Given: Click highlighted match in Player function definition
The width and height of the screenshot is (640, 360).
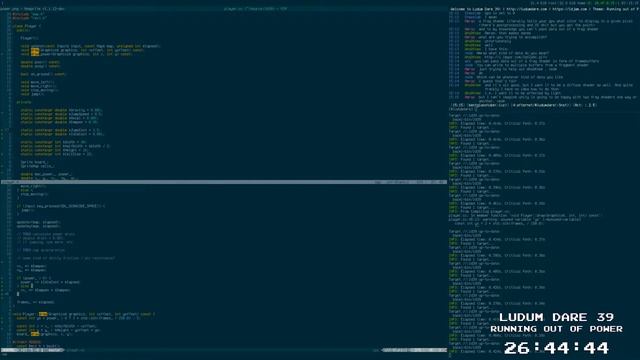Looking at the screenshot, I should click(x=43, y=314).
